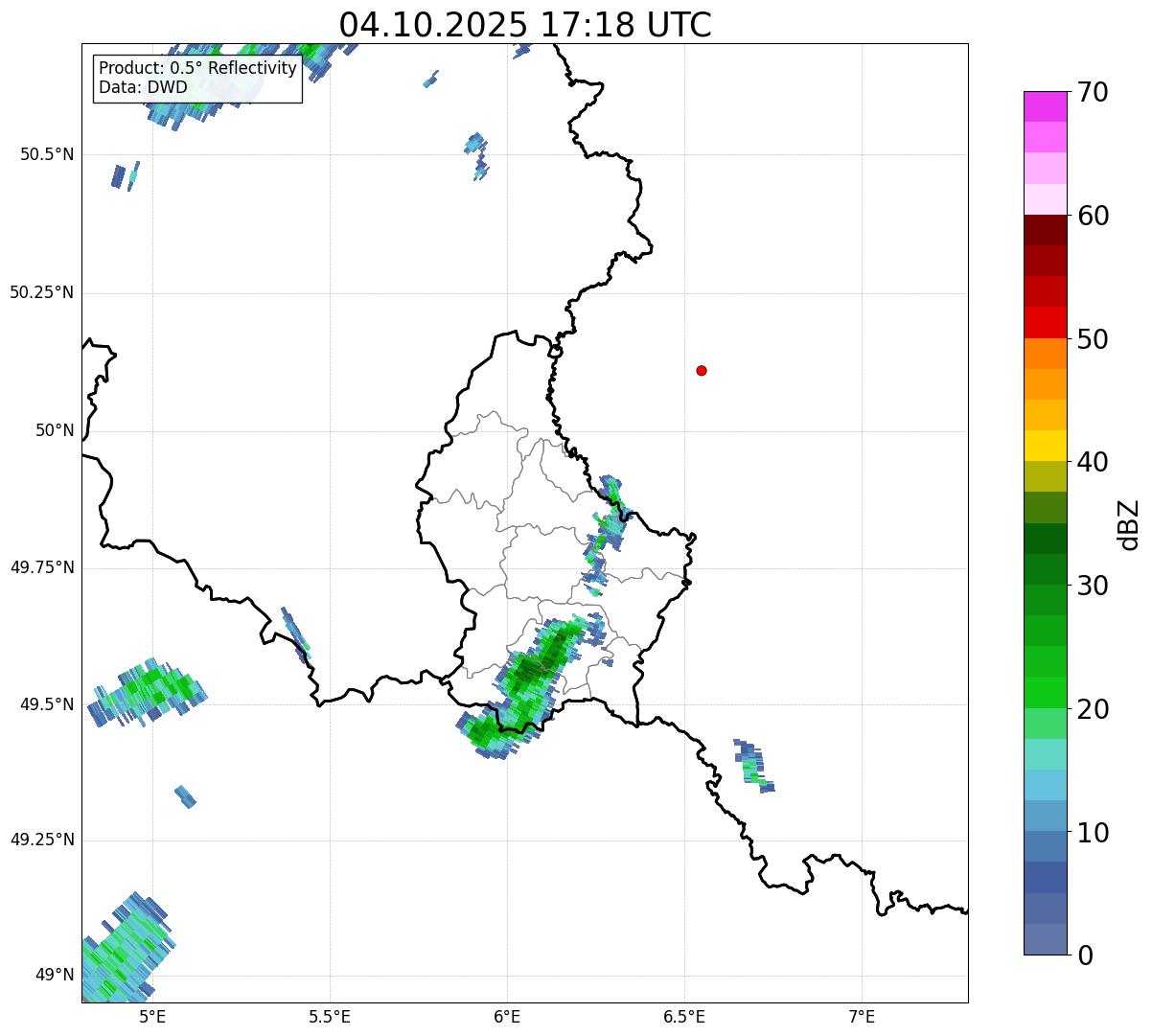1152x1036 pixels.
Task: Click the 7°E longitude label
Action: 862,1016
